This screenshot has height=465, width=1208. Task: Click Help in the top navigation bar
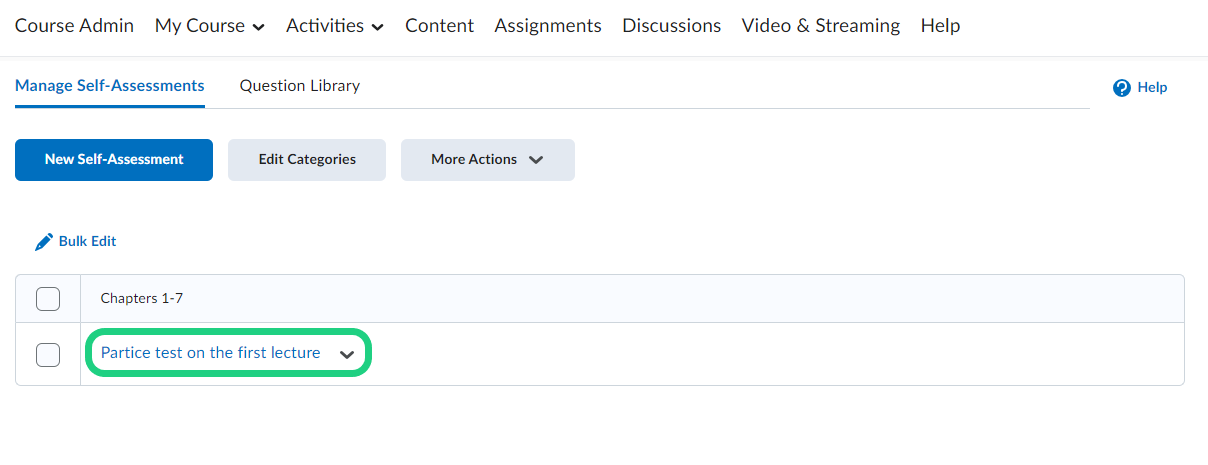[x=940, y=26]
